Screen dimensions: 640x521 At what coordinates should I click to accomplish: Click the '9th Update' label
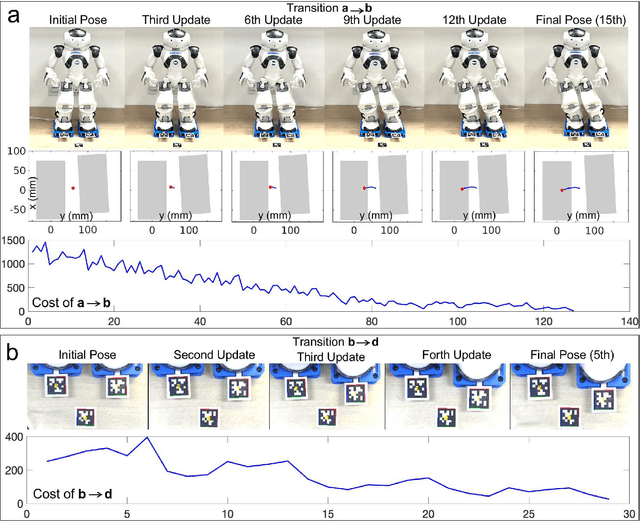pos(372,20)
